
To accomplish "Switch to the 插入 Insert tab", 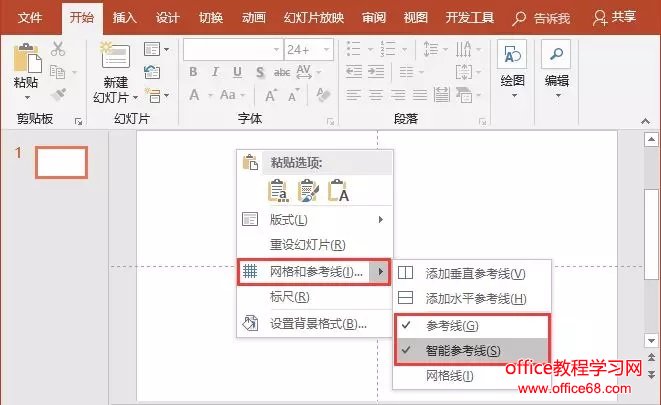I will click(124, 18).
